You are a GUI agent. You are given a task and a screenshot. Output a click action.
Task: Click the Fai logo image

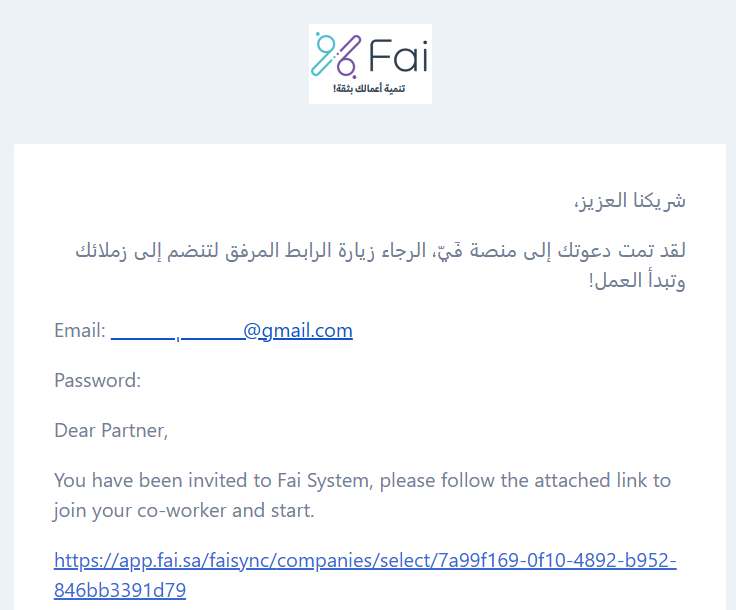(x=370, y=64)
